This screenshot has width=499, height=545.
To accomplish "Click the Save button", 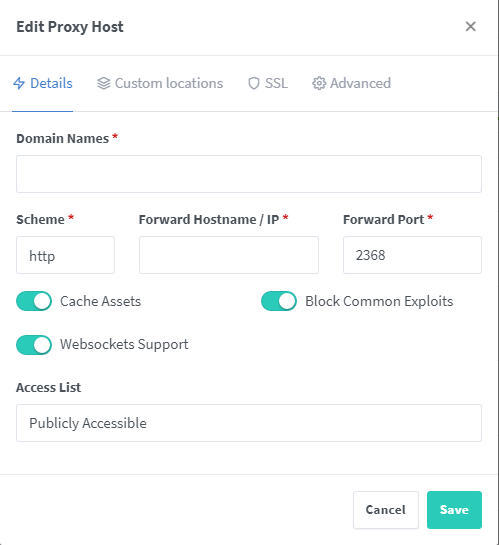I will (454, 510).
